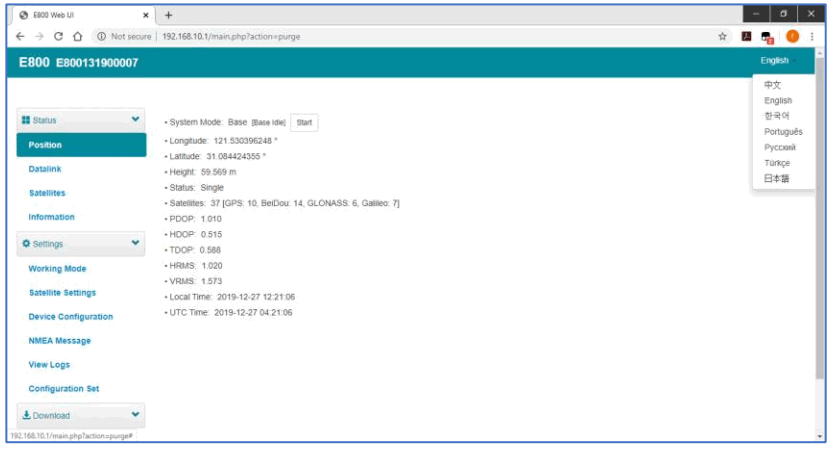Click the Download arrow icon
The image size is (833, 451).
point(26,415)
